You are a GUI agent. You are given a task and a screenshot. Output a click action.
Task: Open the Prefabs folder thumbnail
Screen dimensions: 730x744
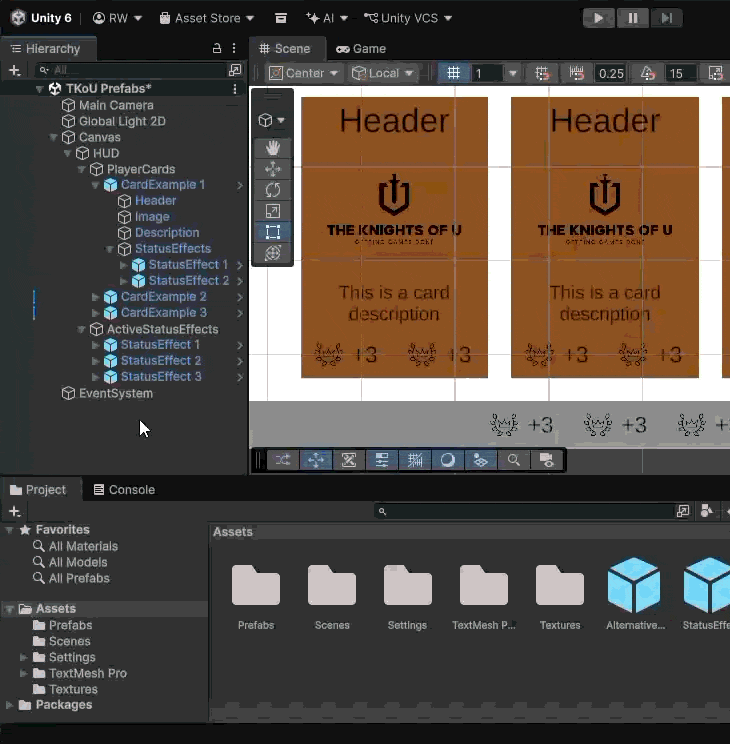256,585
